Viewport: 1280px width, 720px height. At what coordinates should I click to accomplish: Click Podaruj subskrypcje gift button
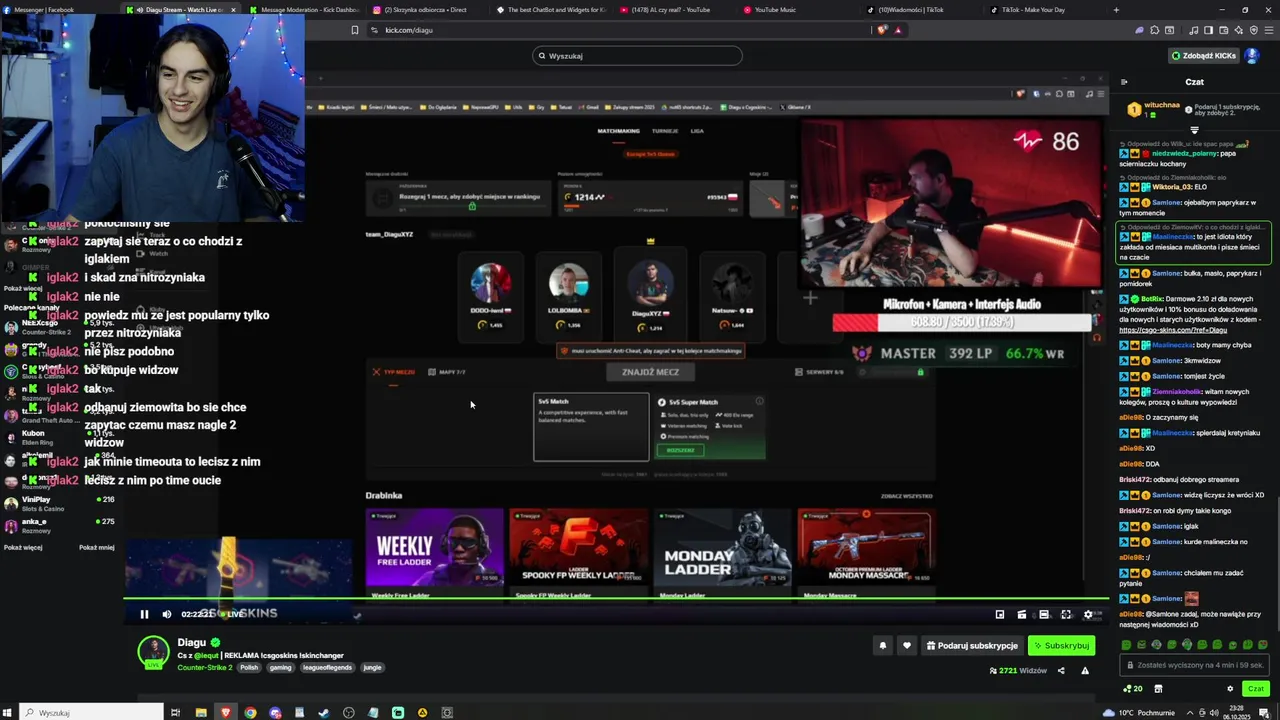coord(973,646)
